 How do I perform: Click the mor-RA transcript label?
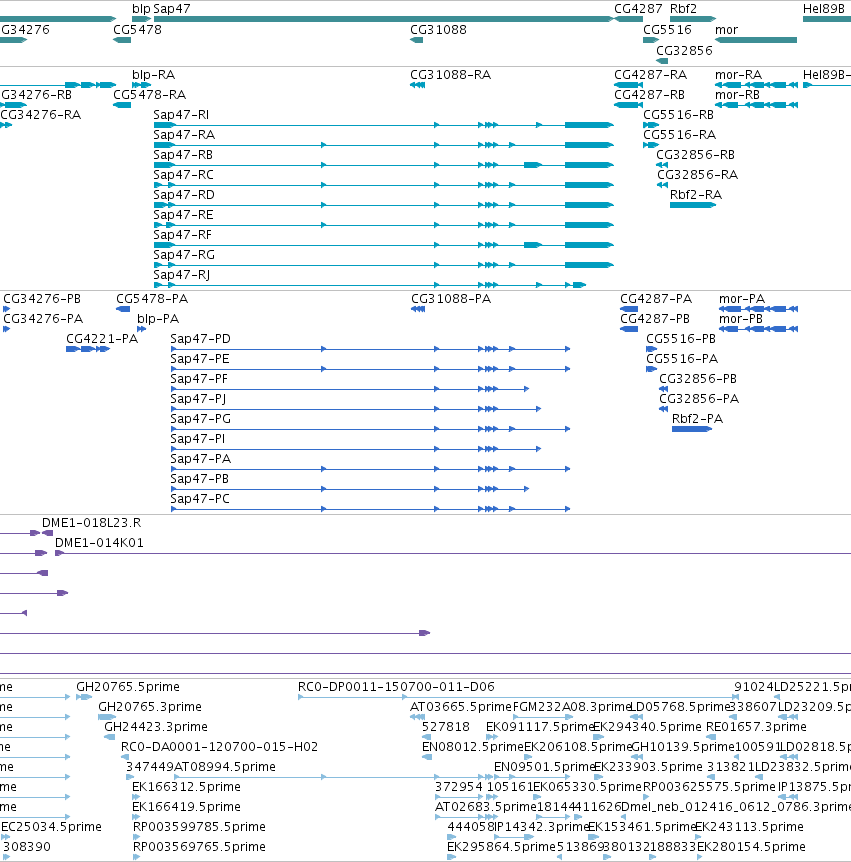pyautogui.click(x=738, y=75)
